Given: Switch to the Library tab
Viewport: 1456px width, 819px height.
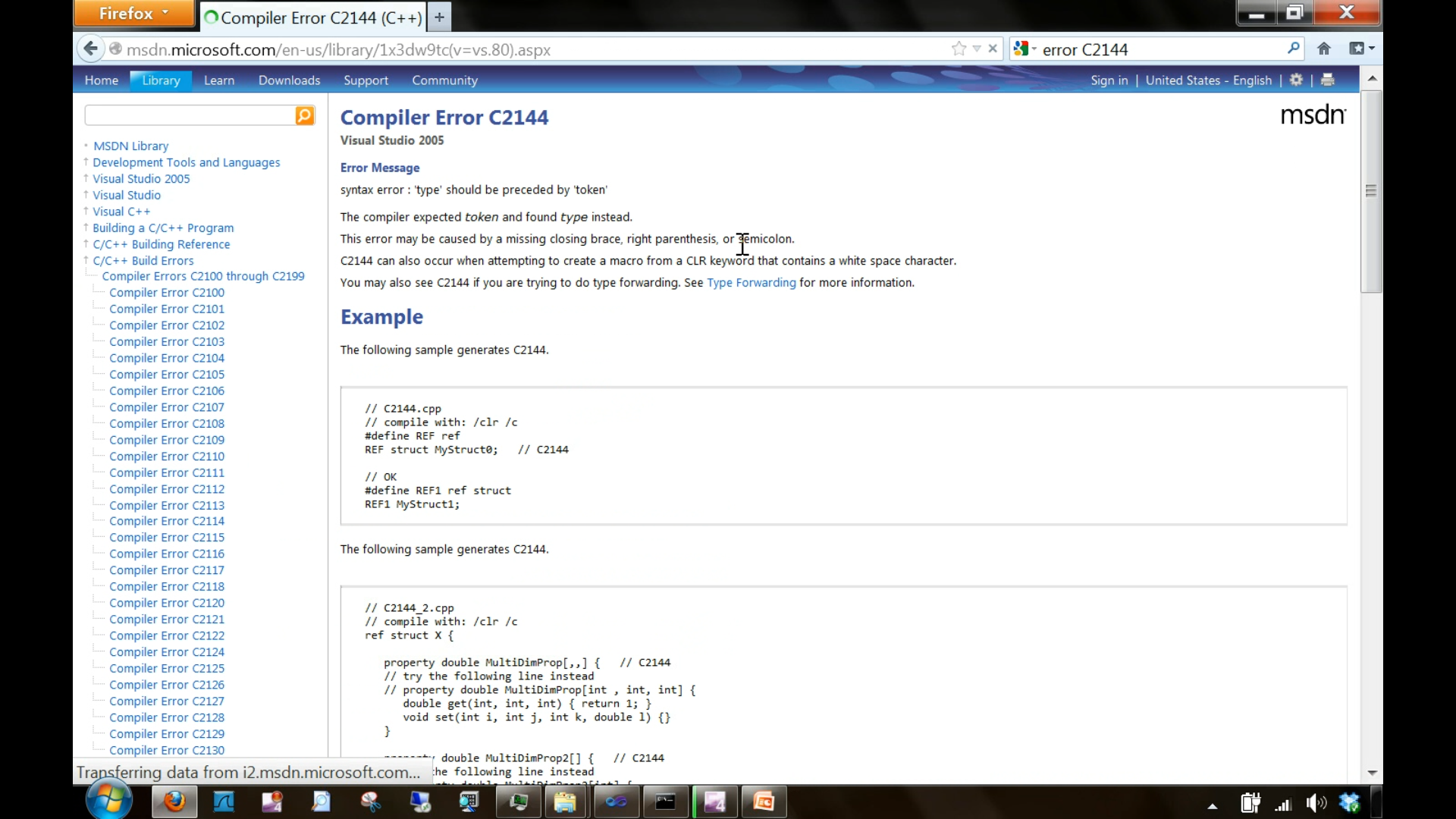Looking at the screenshot, I should (x=159, y=80).
